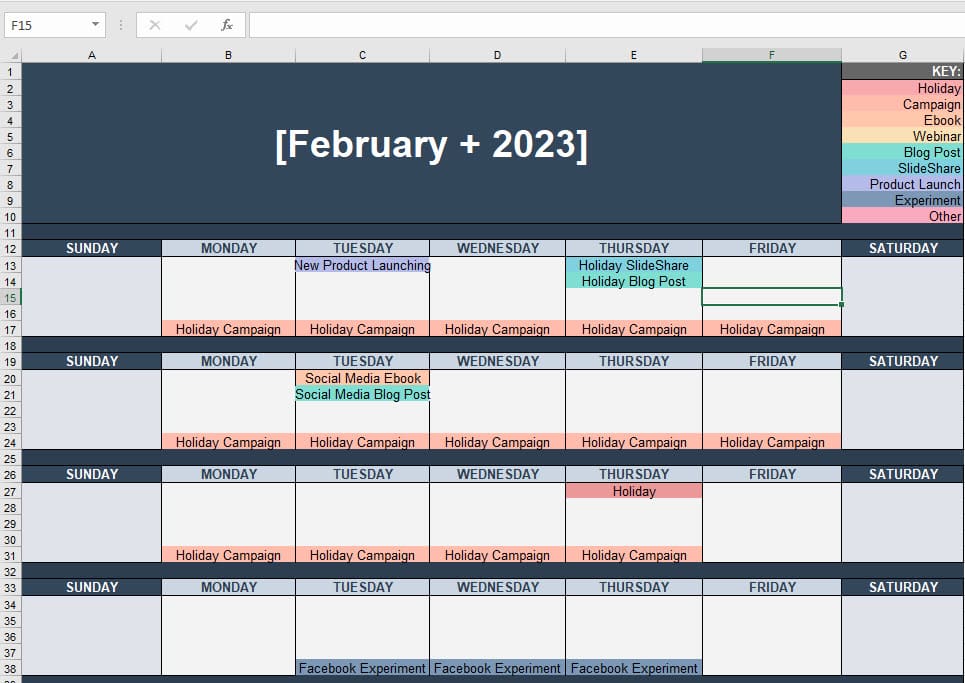The image size is (965, 683).
Task: Select the Holiday key color cell
Action: point(903,88)
